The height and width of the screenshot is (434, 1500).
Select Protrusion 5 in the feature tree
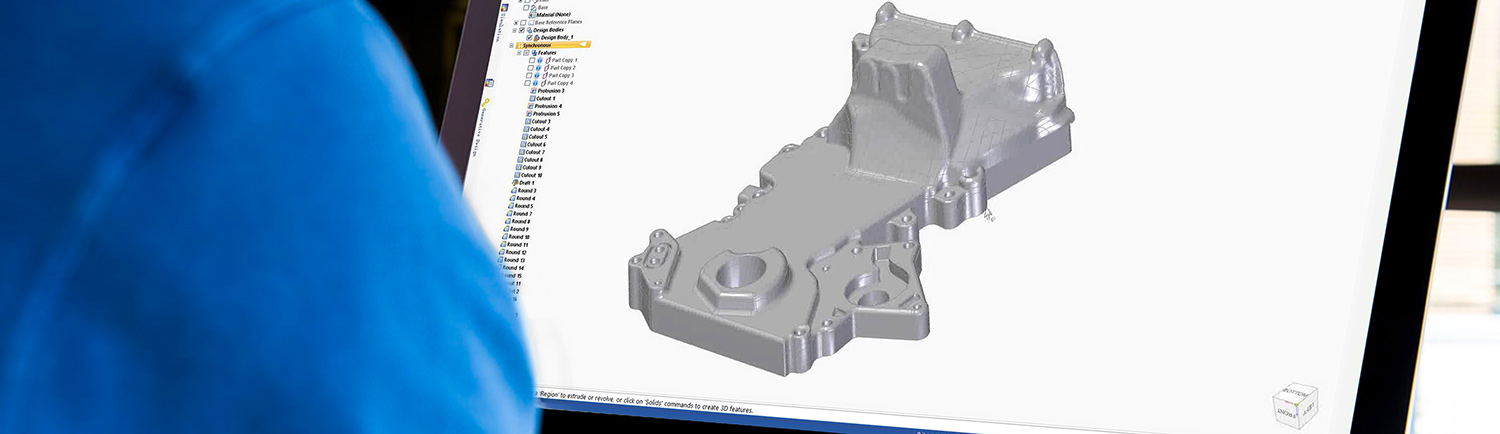547,114
